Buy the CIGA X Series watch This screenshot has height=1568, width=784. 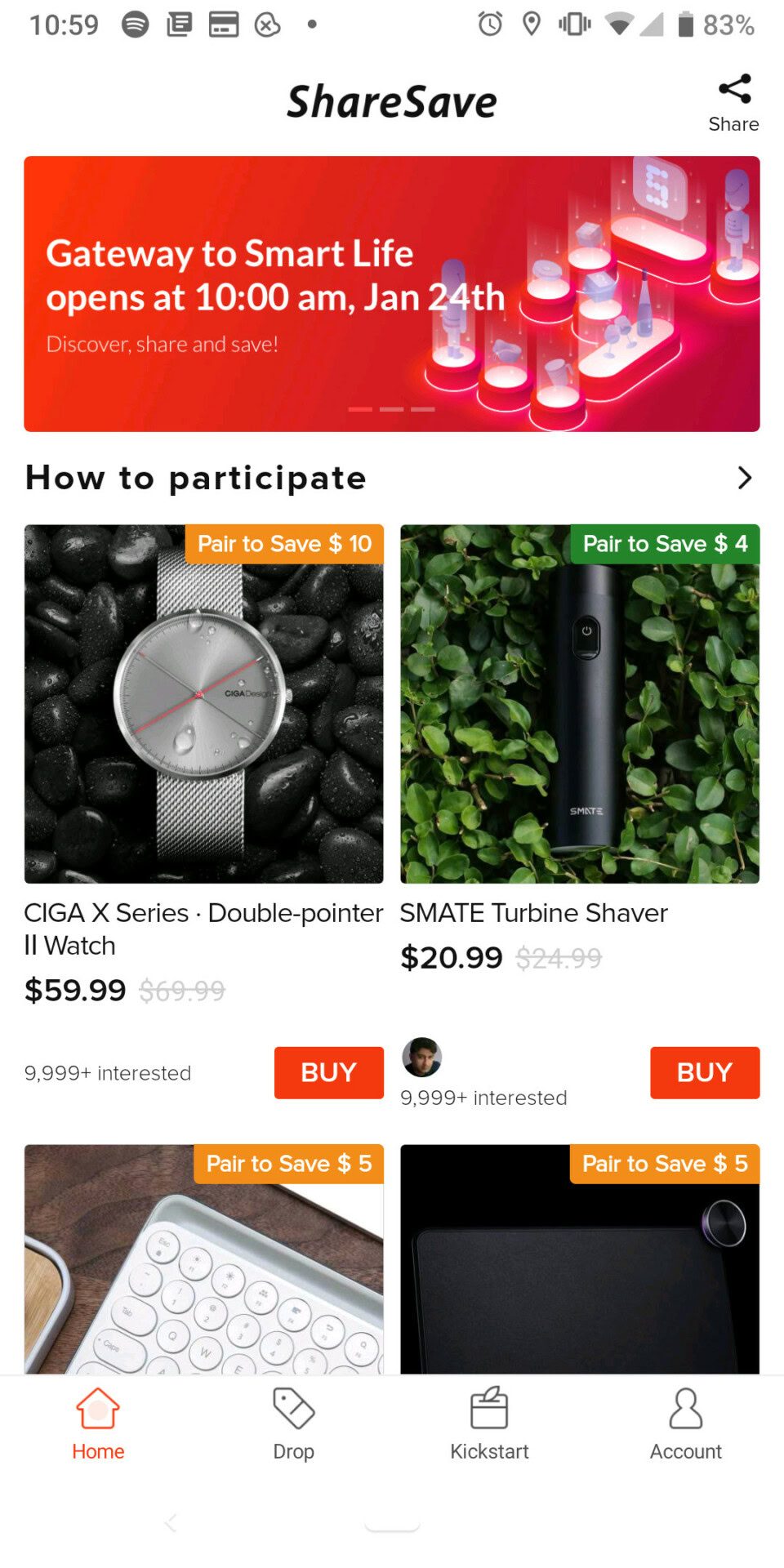(328, 1072)
